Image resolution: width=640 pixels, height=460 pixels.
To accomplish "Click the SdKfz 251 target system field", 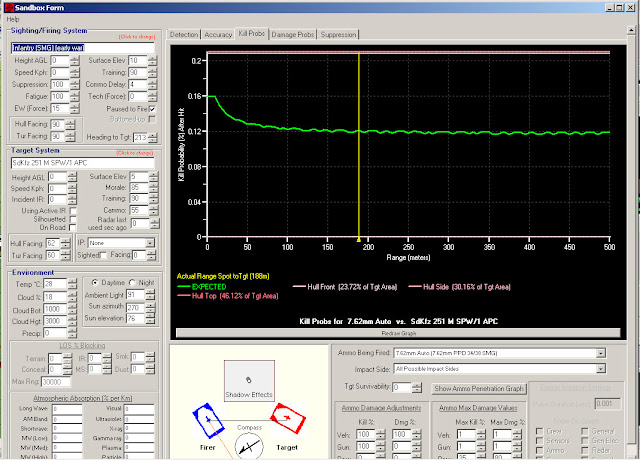I will click(x=83, y=162).
